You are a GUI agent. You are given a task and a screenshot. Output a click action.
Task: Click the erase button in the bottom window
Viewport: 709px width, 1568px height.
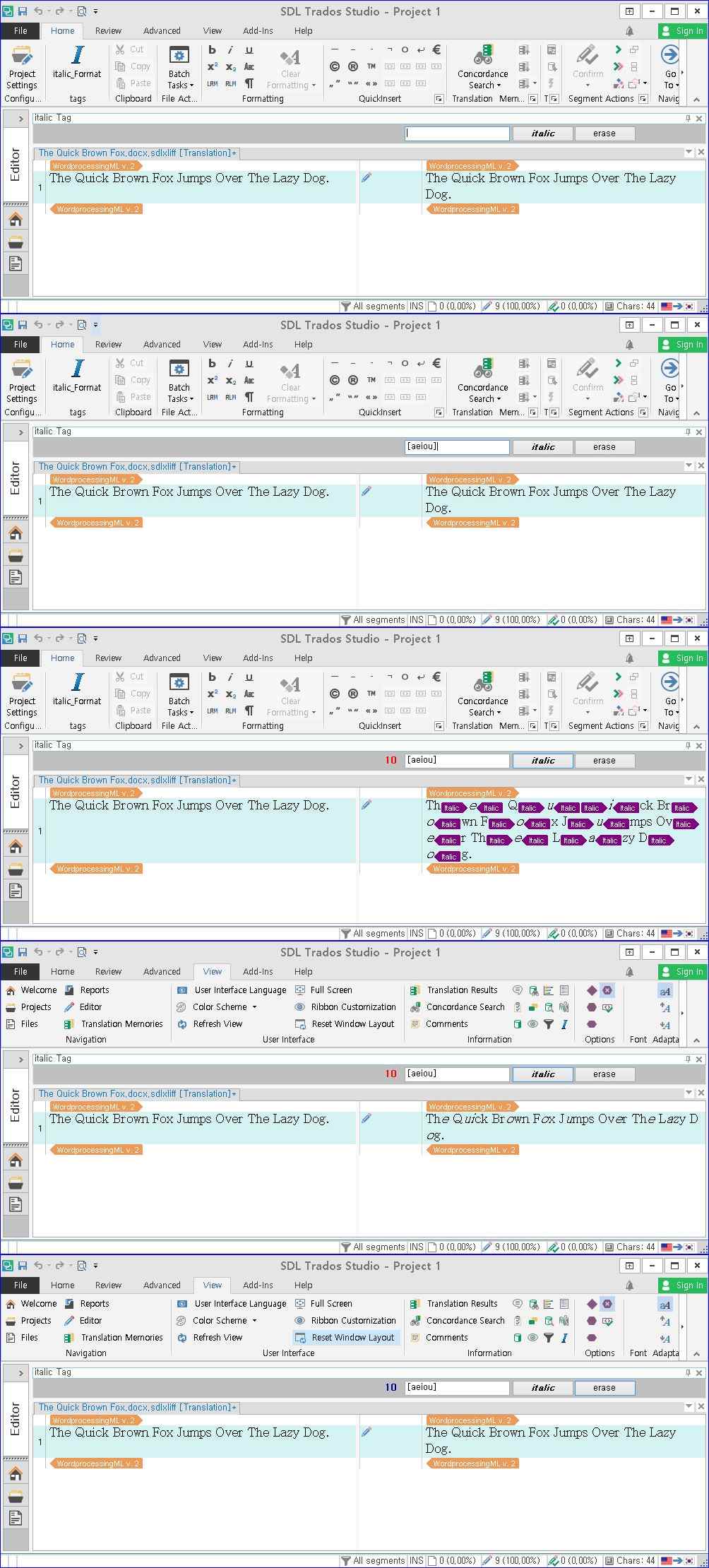point(604,1388)
